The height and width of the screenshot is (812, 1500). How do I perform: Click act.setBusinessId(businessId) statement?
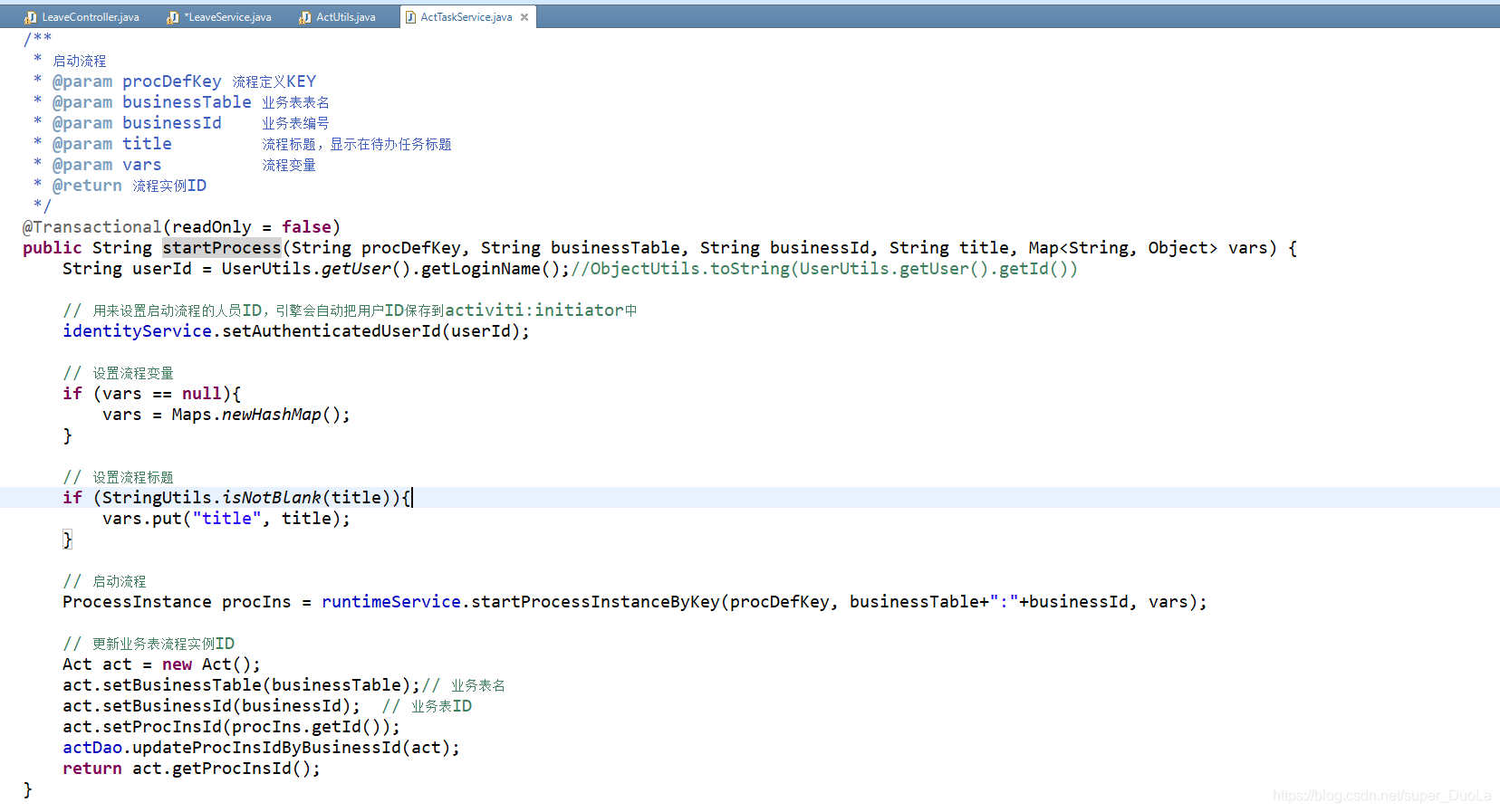(211, 706)
